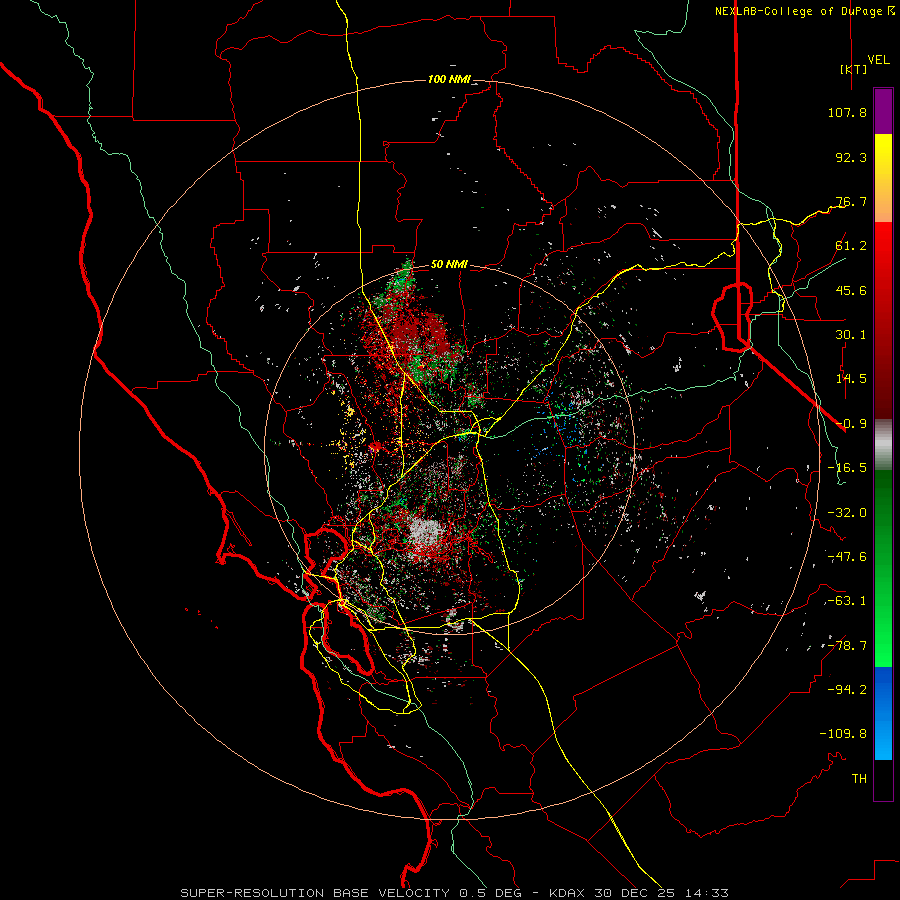Click the 107.8 velocity scale value

[x=847, y=112]
